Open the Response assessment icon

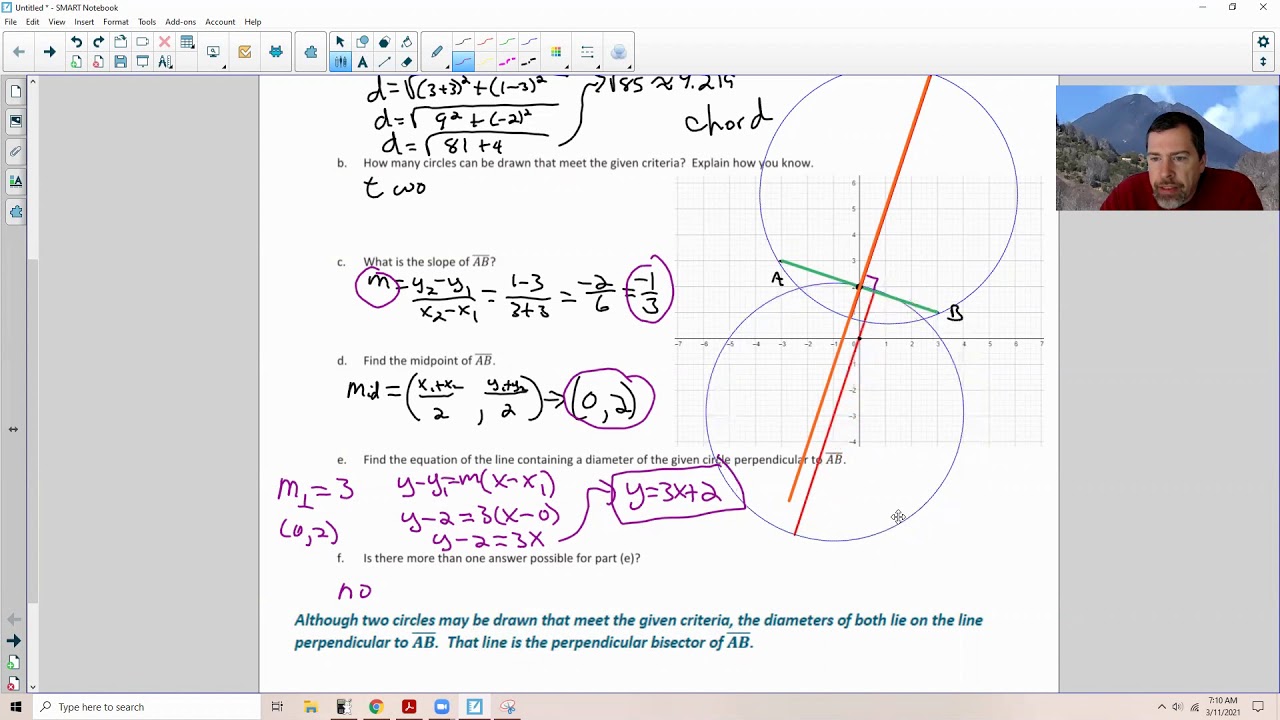(245, 52)
